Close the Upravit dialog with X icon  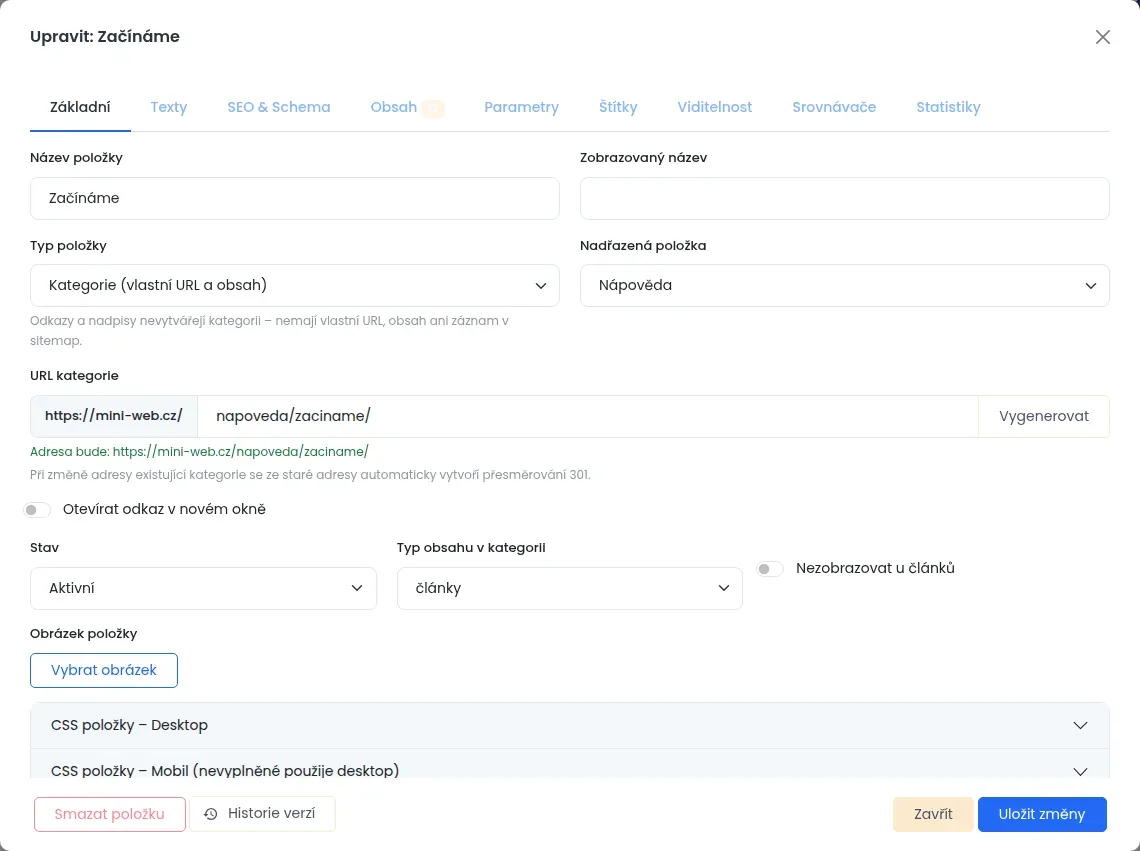[1102, 37]
